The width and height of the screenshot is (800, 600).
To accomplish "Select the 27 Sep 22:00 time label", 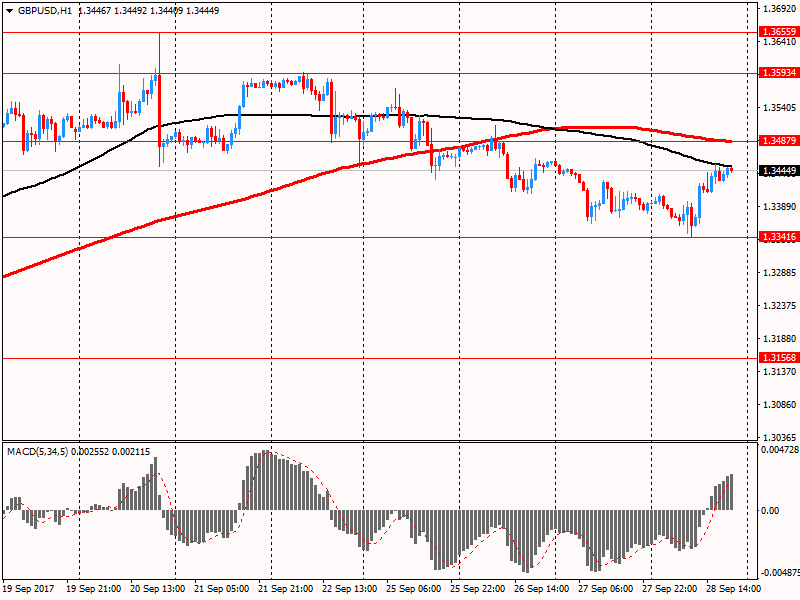I will (669, 589).
